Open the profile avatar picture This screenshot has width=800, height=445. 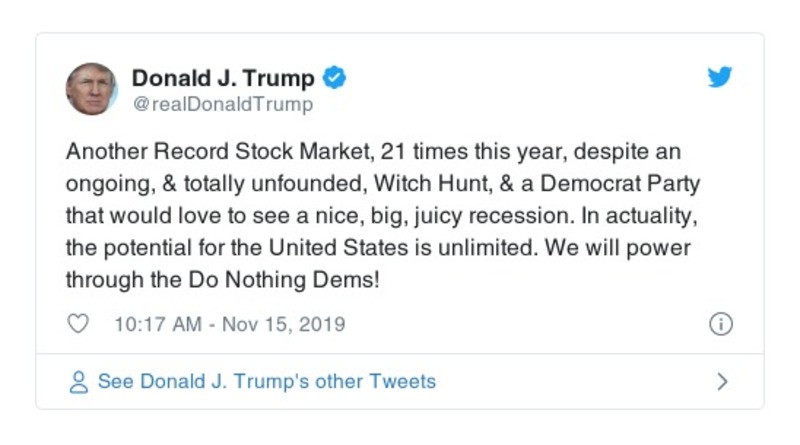coord(92,89)
